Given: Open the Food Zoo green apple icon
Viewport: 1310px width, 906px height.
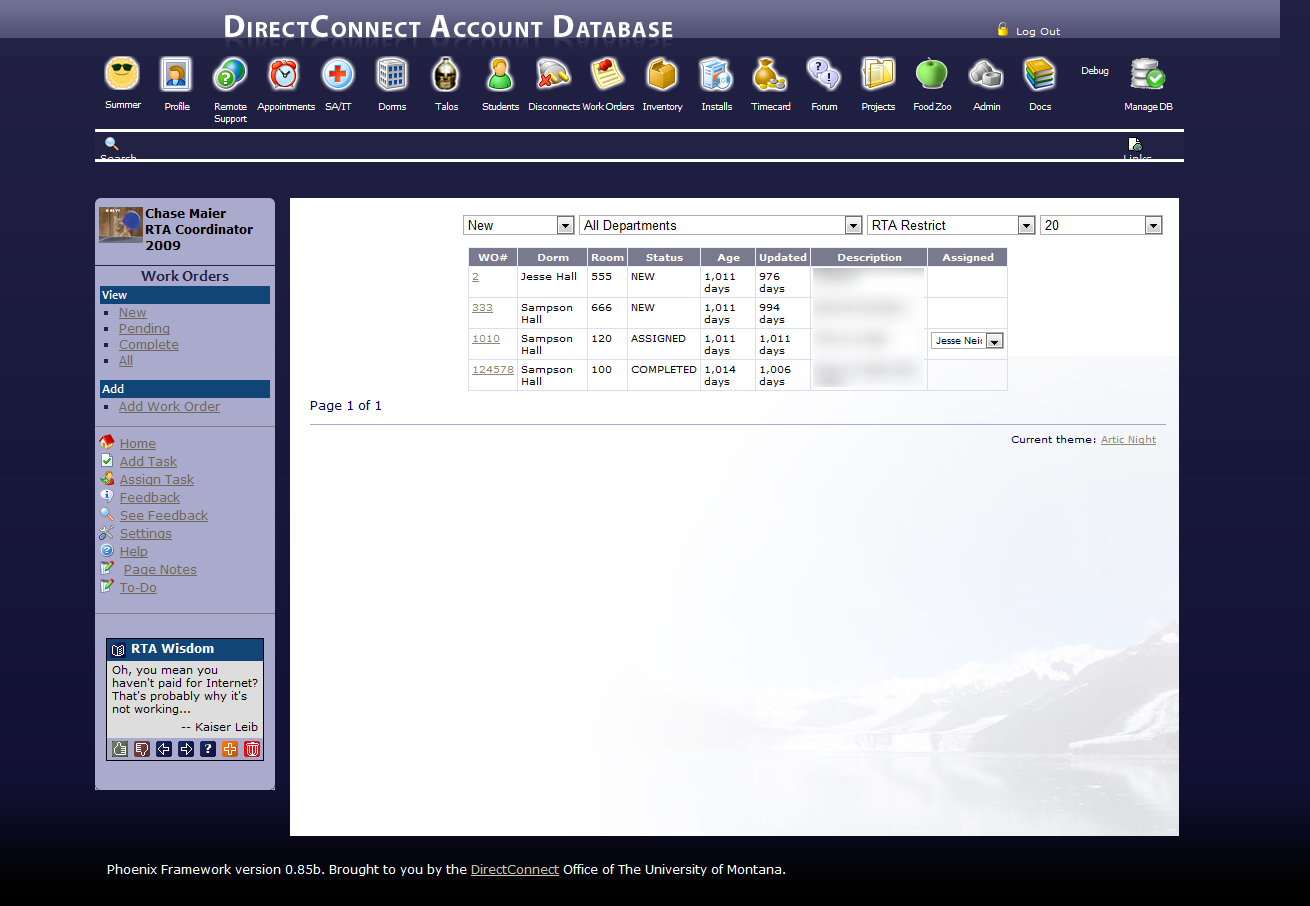Looking at the screenshot, I should click(932, 74).
